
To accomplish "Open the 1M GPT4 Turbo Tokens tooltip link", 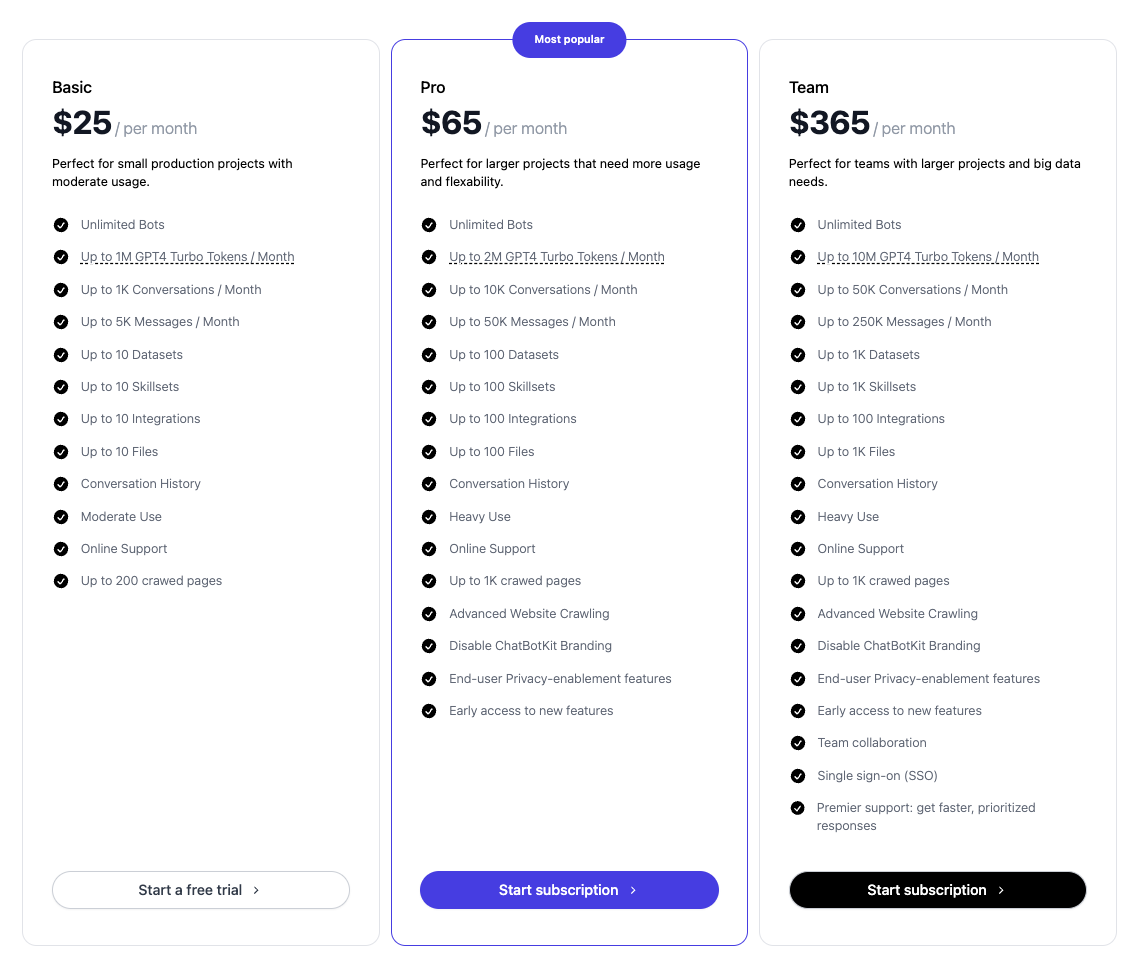I will click(187, 257).
